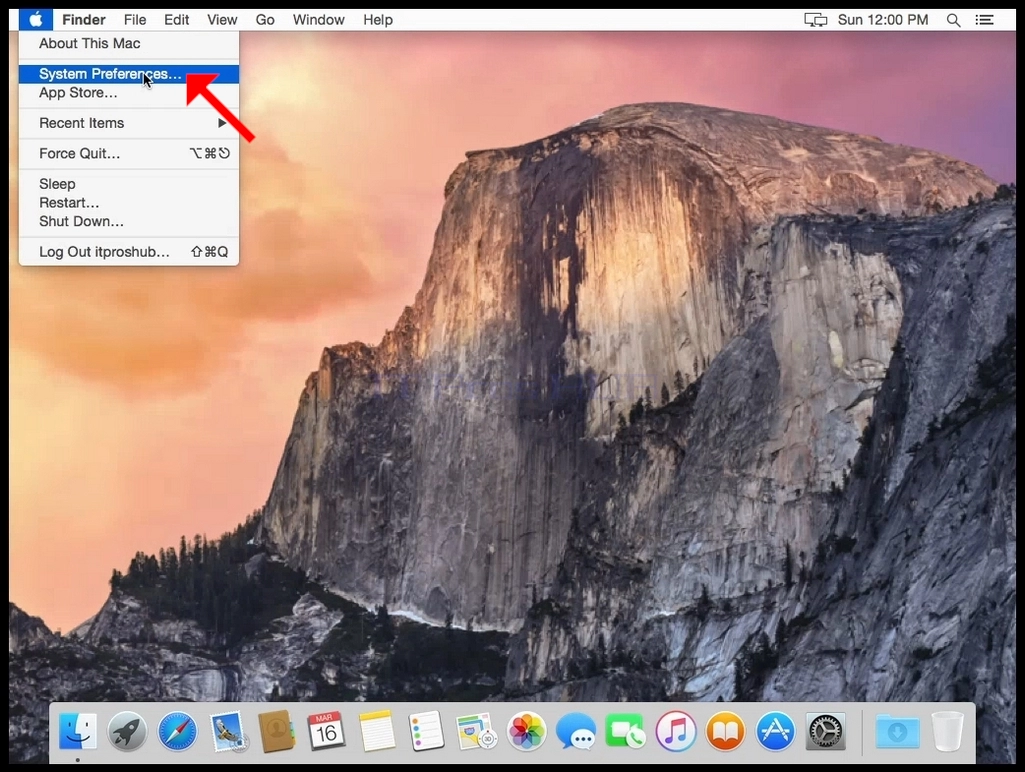
Task: Open iBooks from the Dock
Action: point(725,731)
